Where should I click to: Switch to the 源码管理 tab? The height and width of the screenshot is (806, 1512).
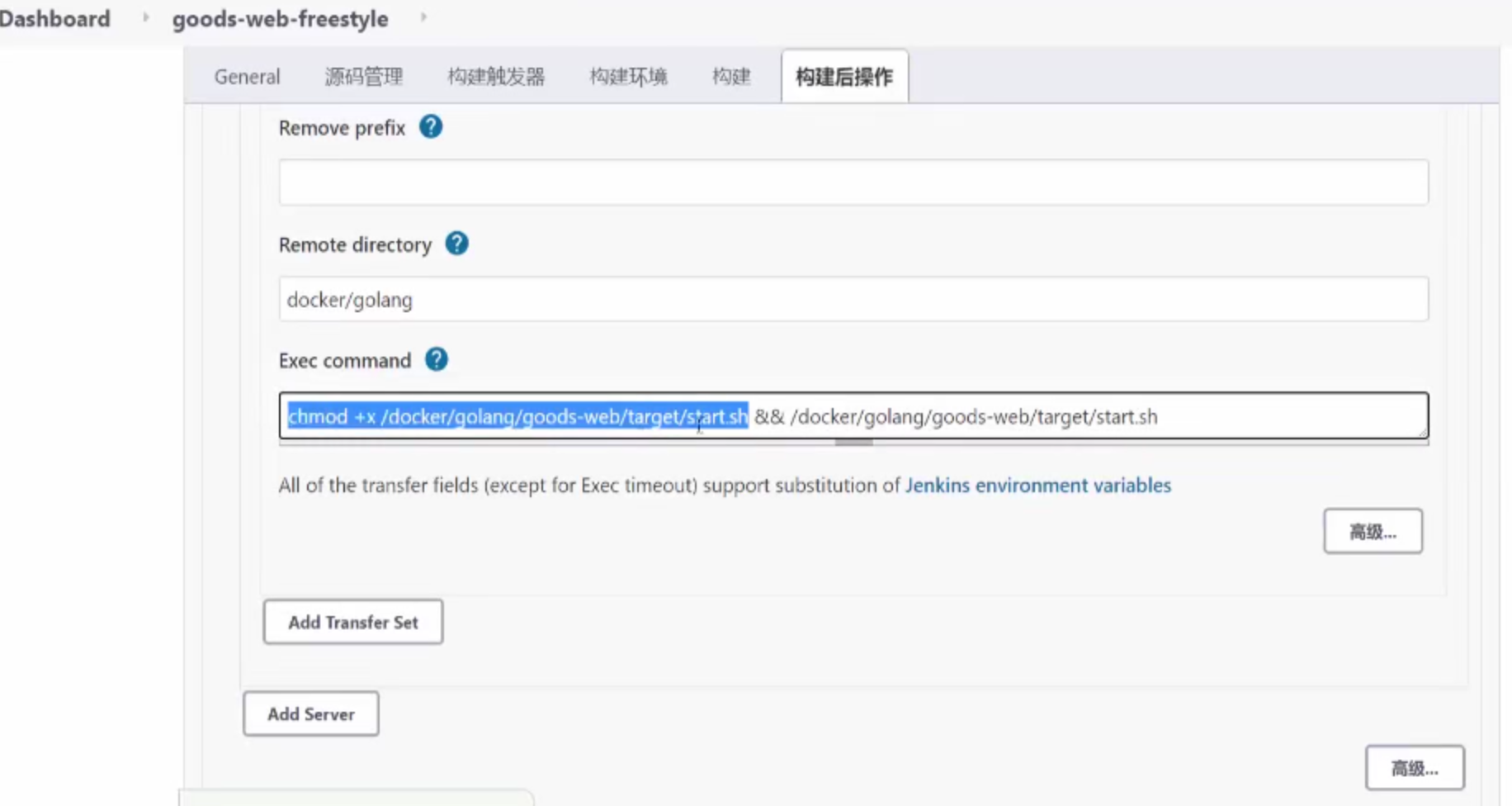coord(364,77)
